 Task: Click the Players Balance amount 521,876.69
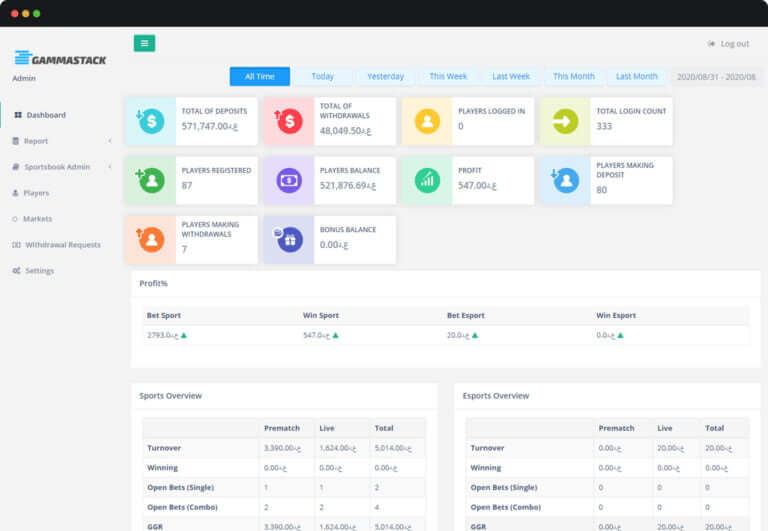point(348,186)
